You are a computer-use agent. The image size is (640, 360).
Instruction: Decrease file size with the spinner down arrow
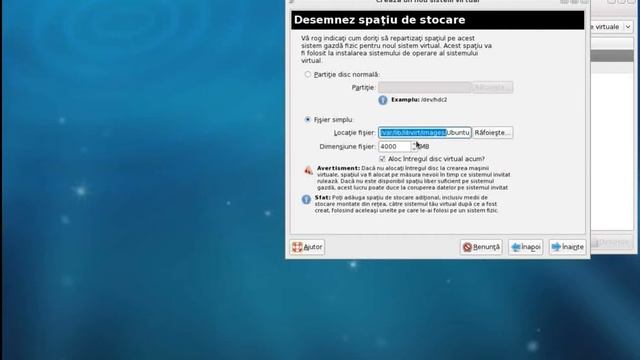click(x=414, y=149)
